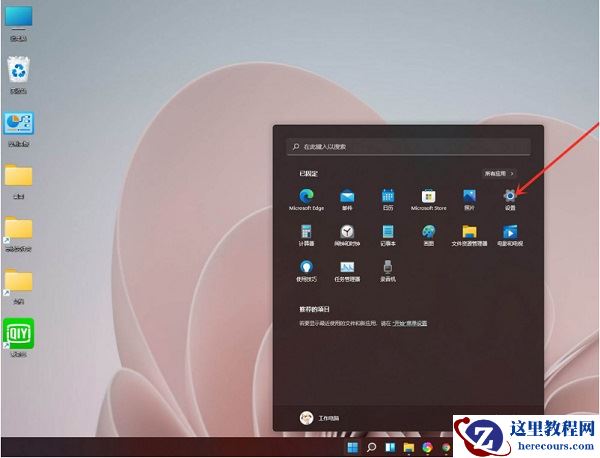Select the Control Panel desktop icon
The width and height of the screenshot is (600, 458).
pos(19,129)
